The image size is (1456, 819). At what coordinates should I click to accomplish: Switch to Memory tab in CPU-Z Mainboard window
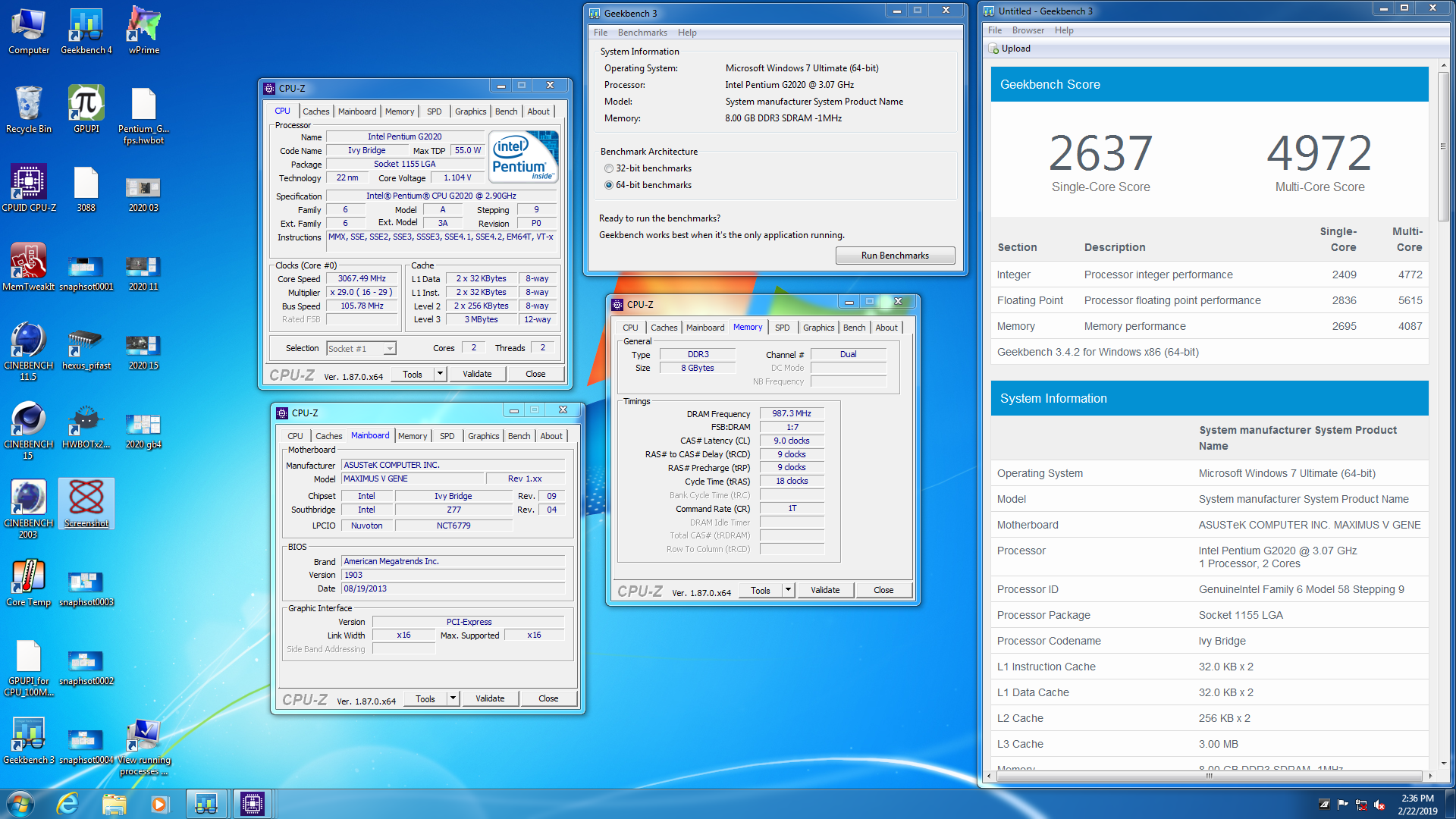(x=413, y=436)
